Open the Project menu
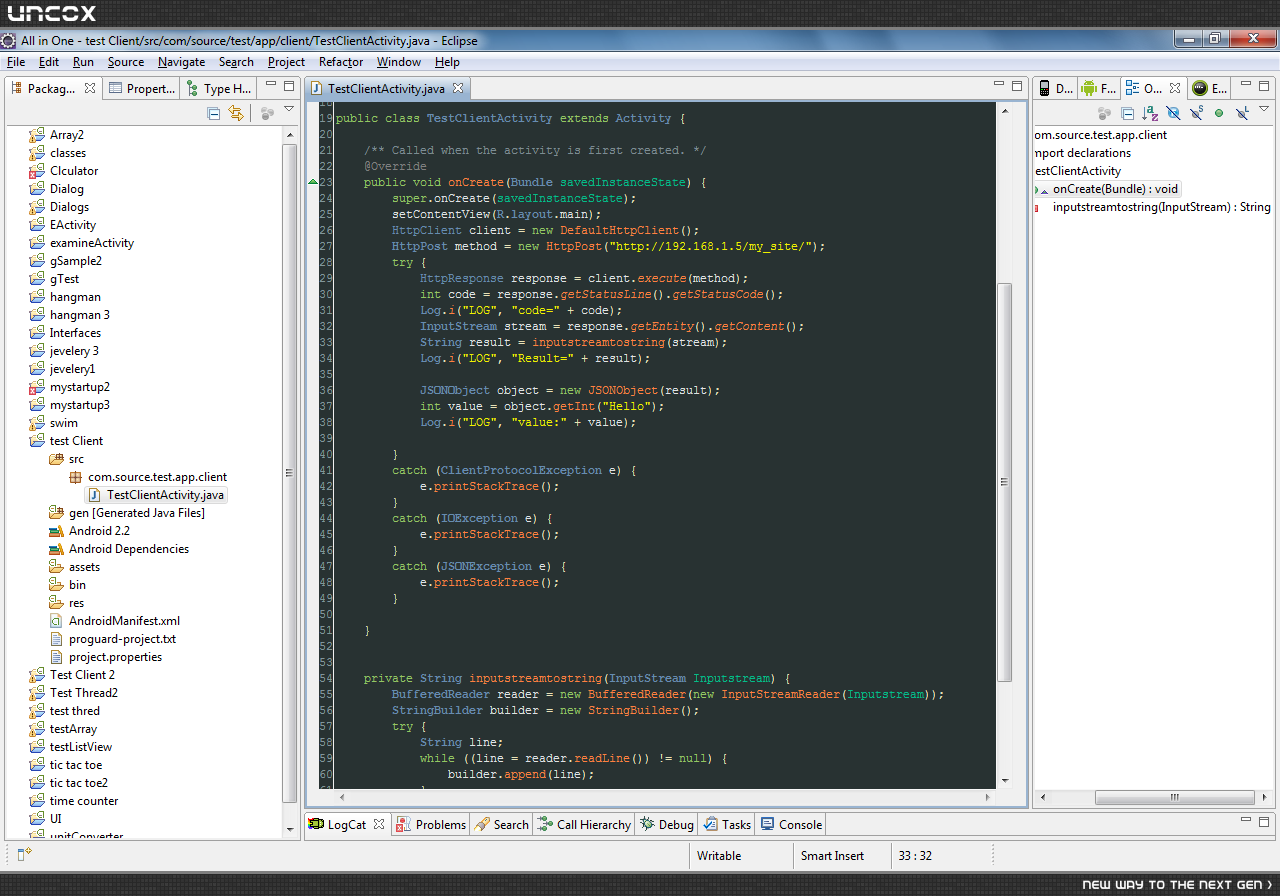The height and width of the screenshot is (896, 1280). [x=286, y=62]
